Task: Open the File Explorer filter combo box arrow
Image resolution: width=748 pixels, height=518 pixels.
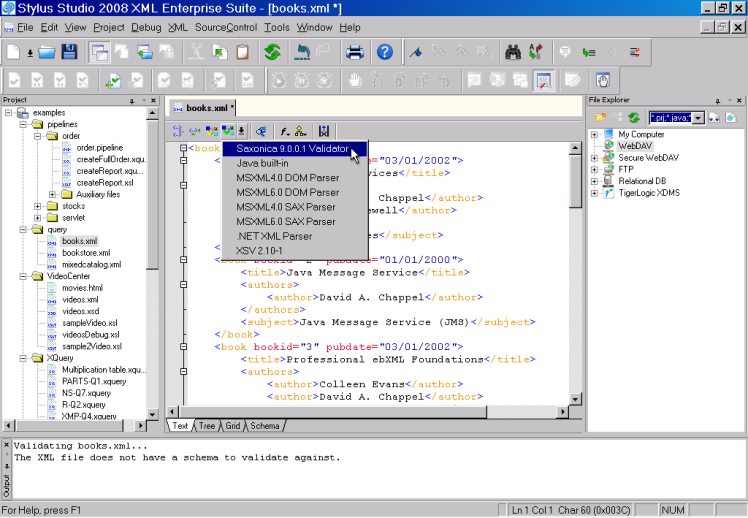Action: coord(699,118)
